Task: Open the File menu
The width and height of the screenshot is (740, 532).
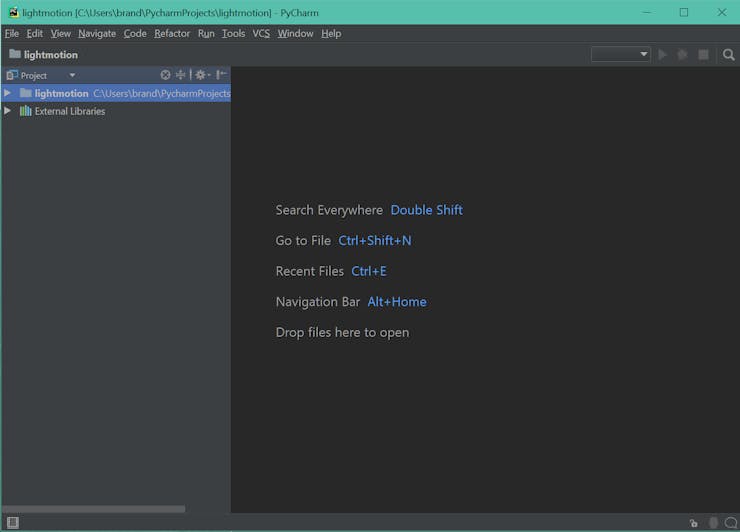Action: tap(12, 34)
